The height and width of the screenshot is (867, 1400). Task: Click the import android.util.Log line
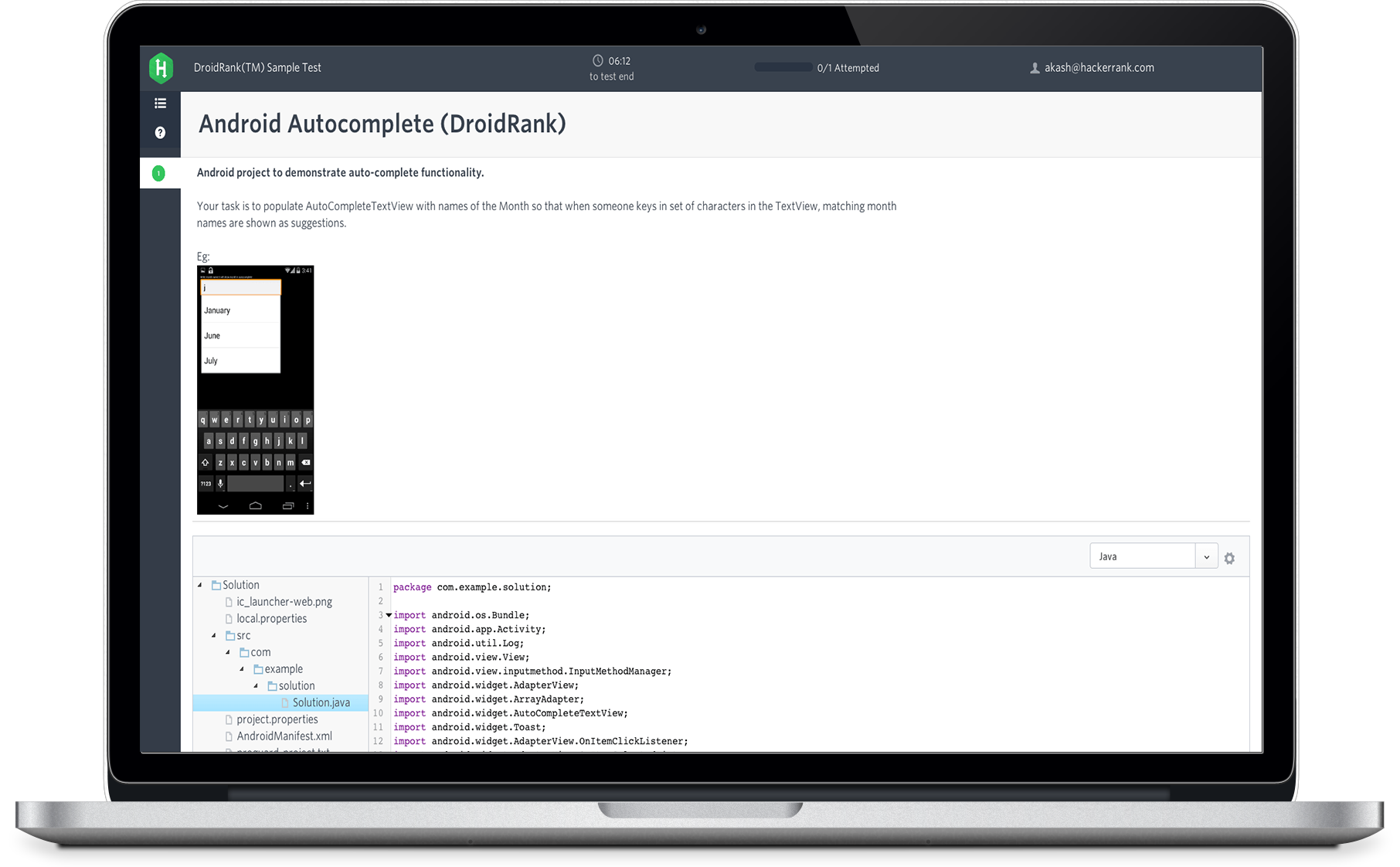459,644
